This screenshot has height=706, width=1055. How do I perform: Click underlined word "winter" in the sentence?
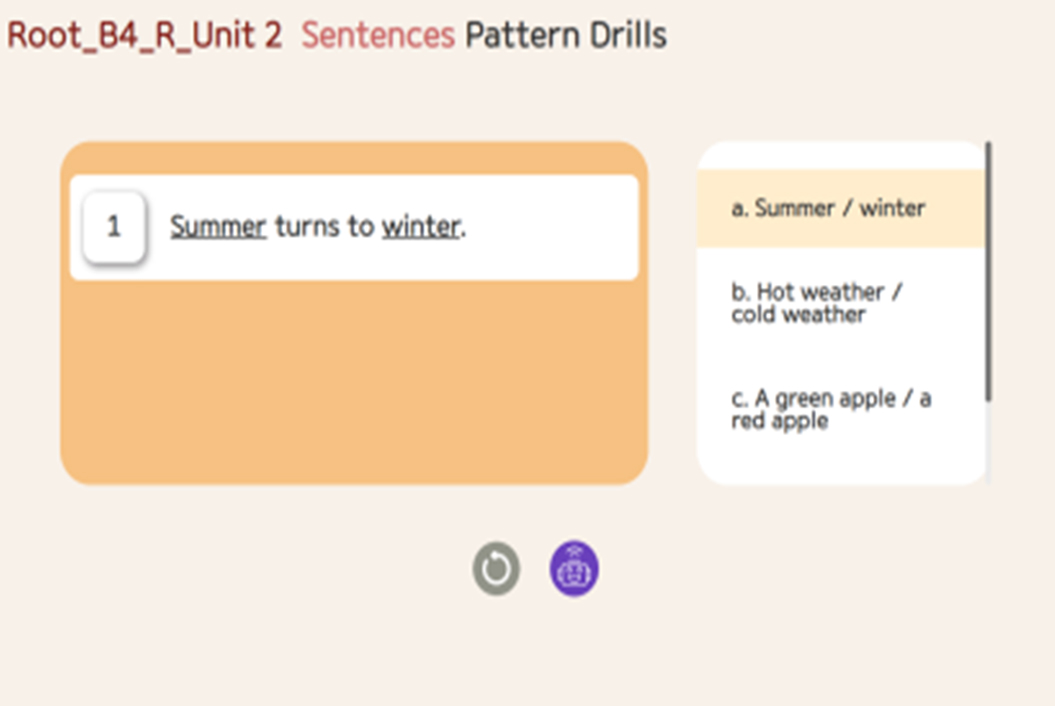421,227
